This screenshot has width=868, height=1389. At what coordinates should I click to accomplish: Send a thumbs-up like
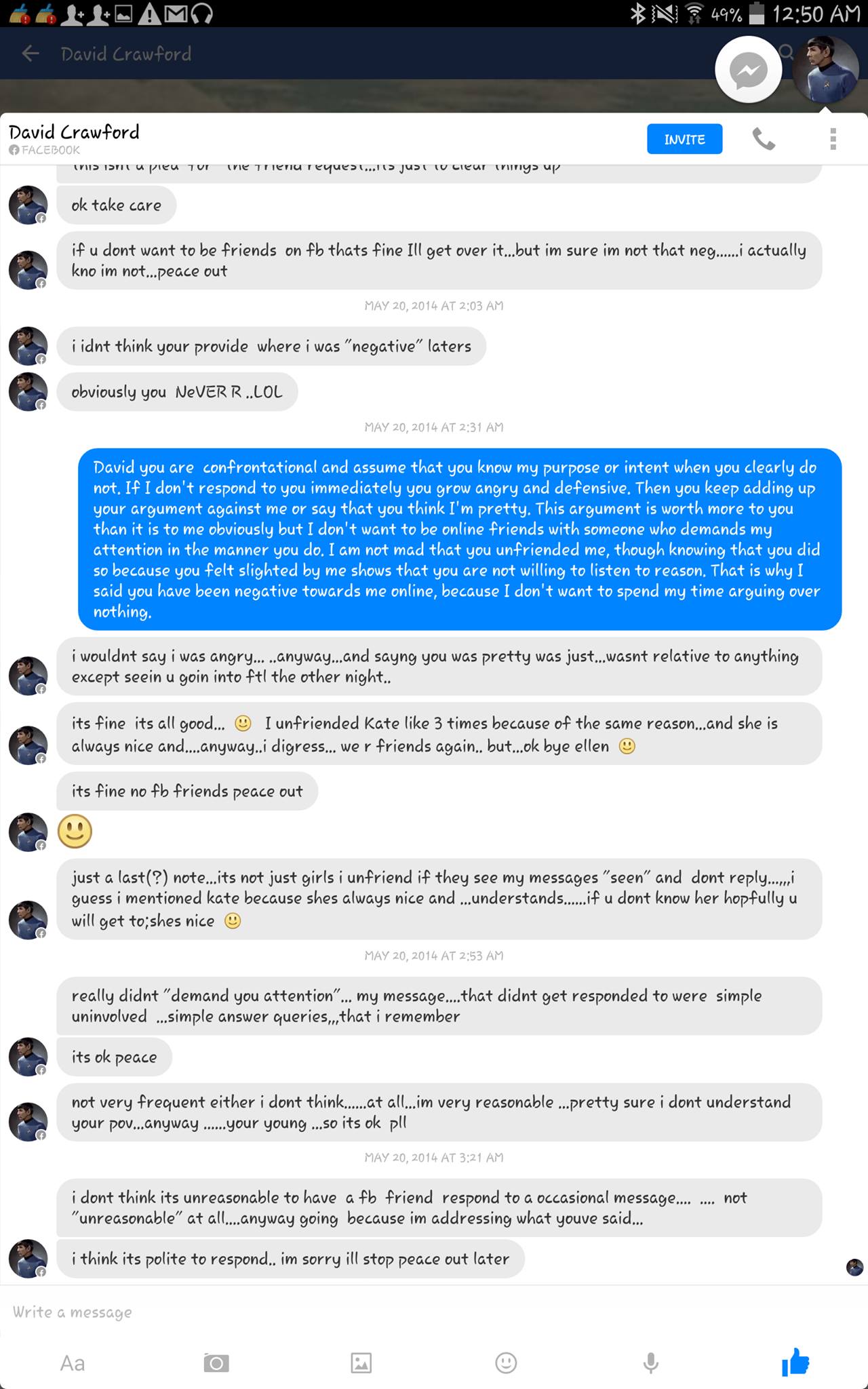(x=795, y=1361)
